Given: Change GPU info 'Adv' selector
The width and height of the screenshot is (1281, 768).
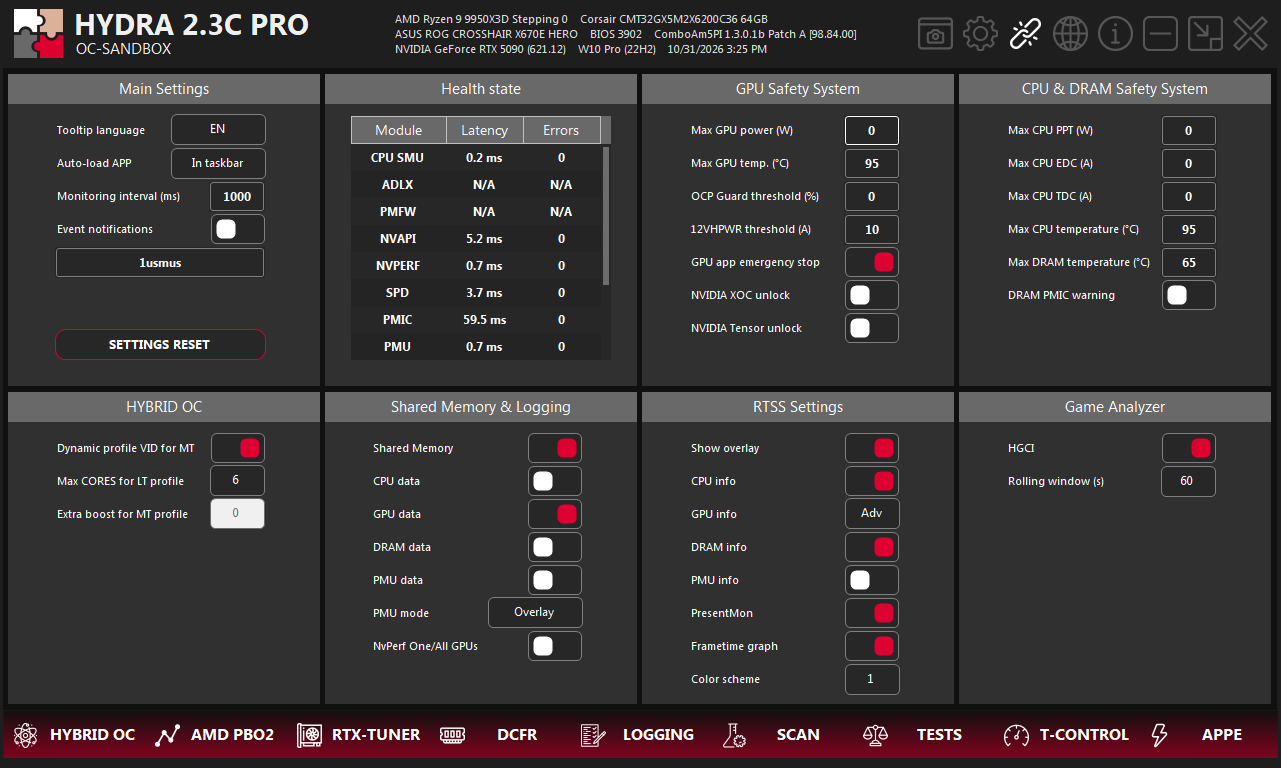Looking at the screenshot, I should (872, 514).
